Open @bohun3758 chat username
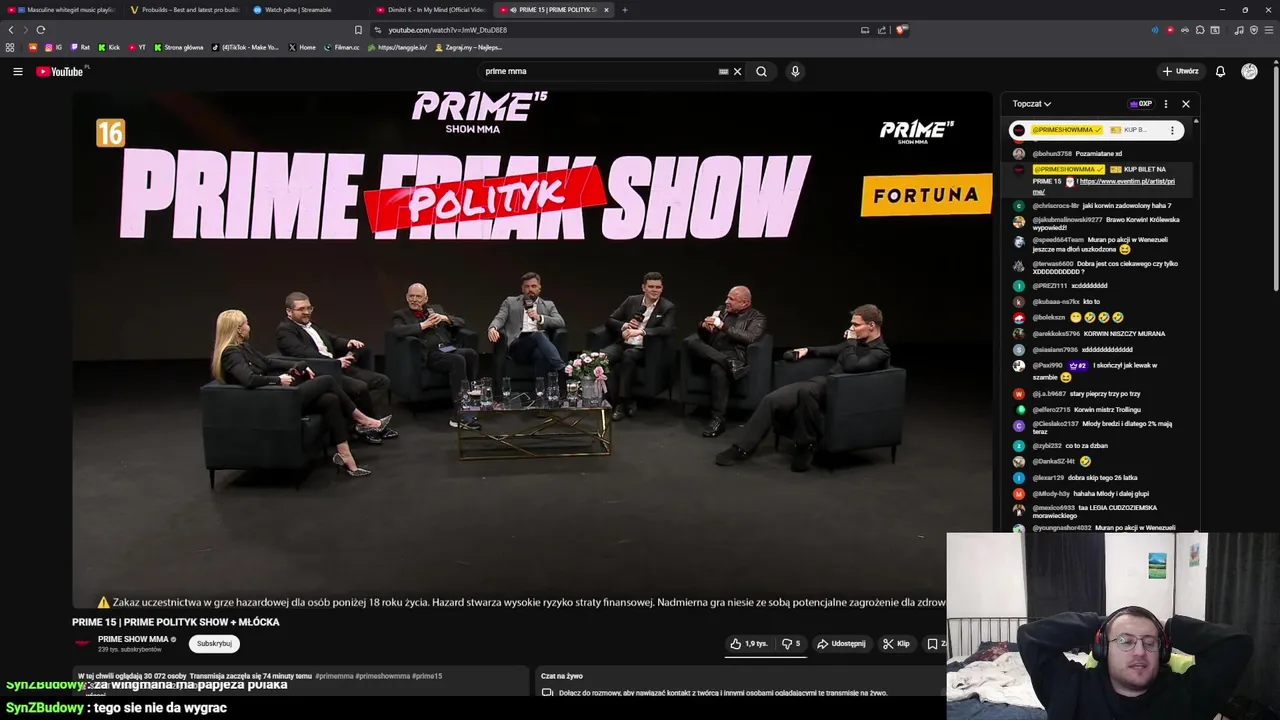The image size is (1280, 720). pos(1052,154)
